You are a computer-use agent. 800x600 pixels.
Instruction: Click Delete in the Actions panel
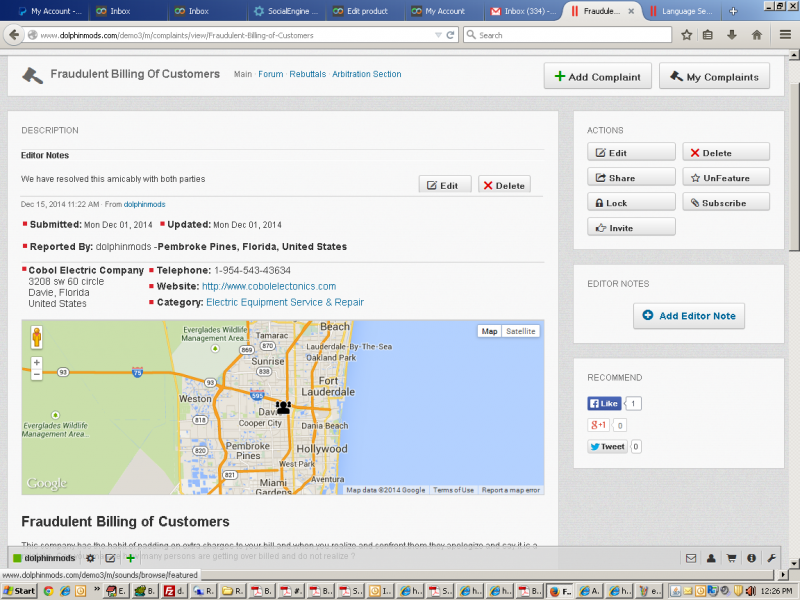click(726, 153)
